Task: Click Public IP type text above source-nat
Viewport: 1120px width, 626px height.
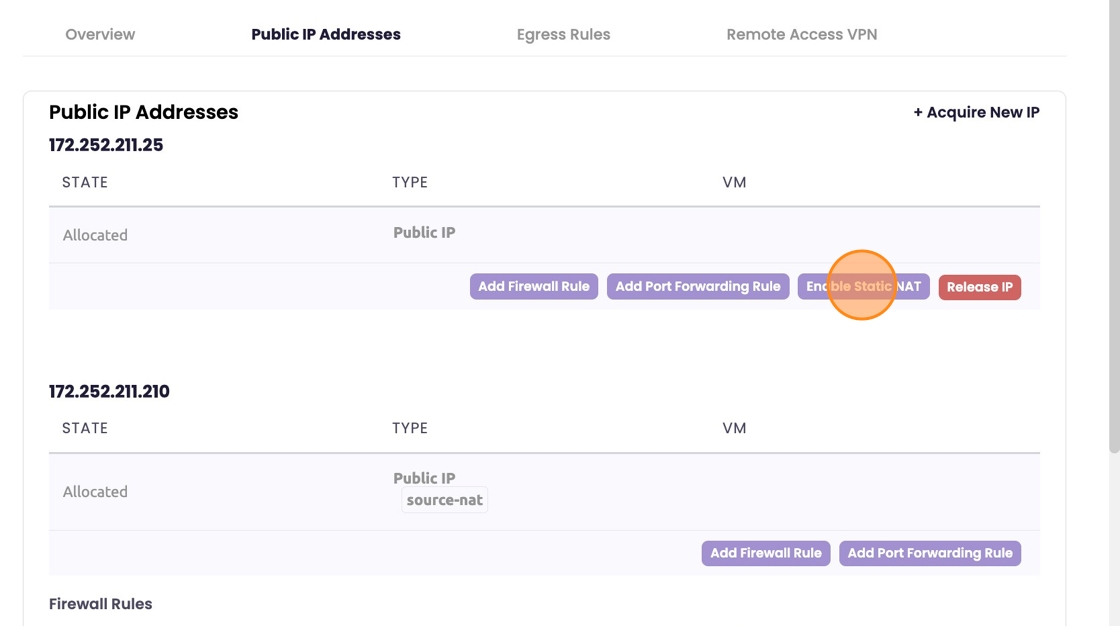Action: 424,478
